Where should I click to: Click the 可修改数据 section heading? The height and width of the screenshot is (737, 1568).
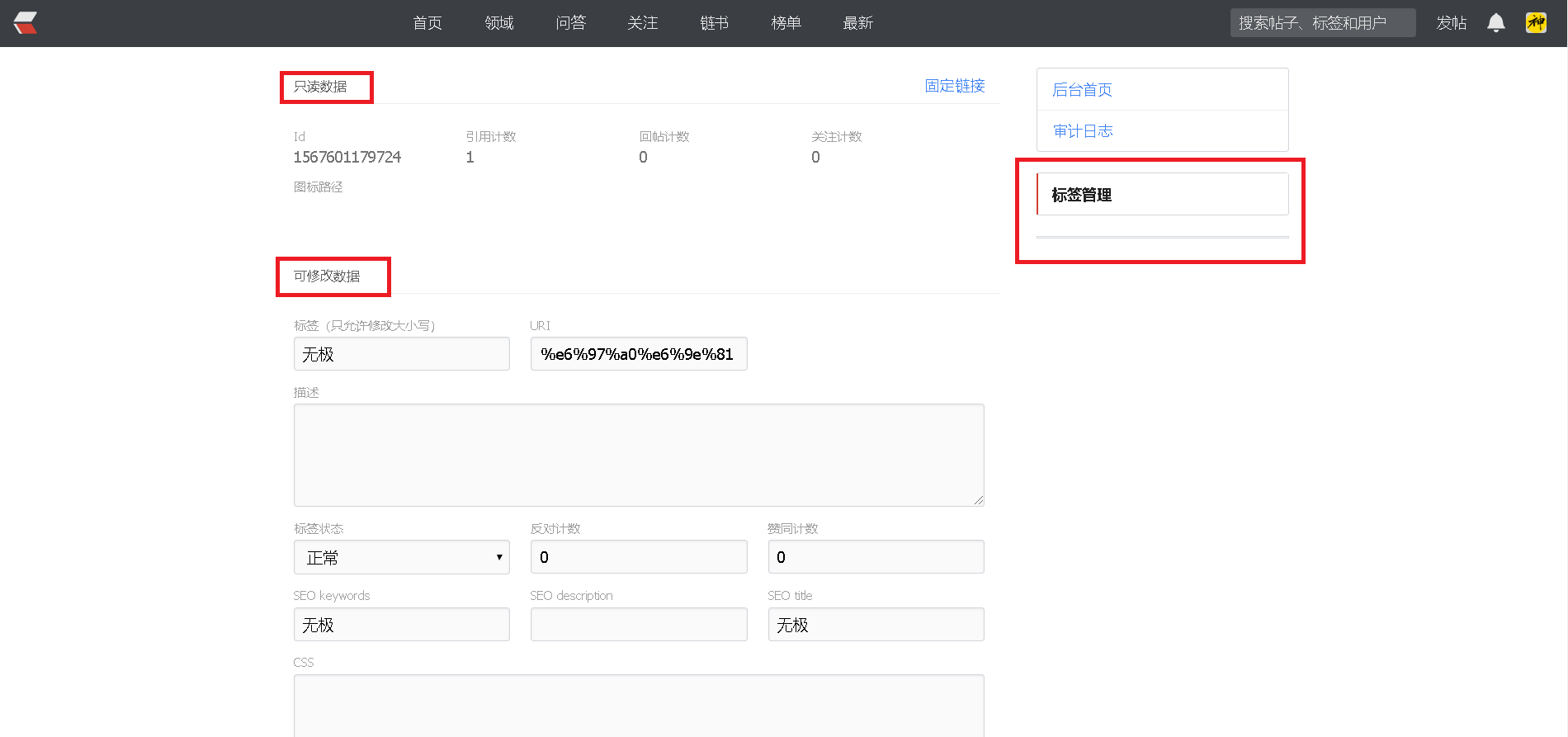(327, 276)
